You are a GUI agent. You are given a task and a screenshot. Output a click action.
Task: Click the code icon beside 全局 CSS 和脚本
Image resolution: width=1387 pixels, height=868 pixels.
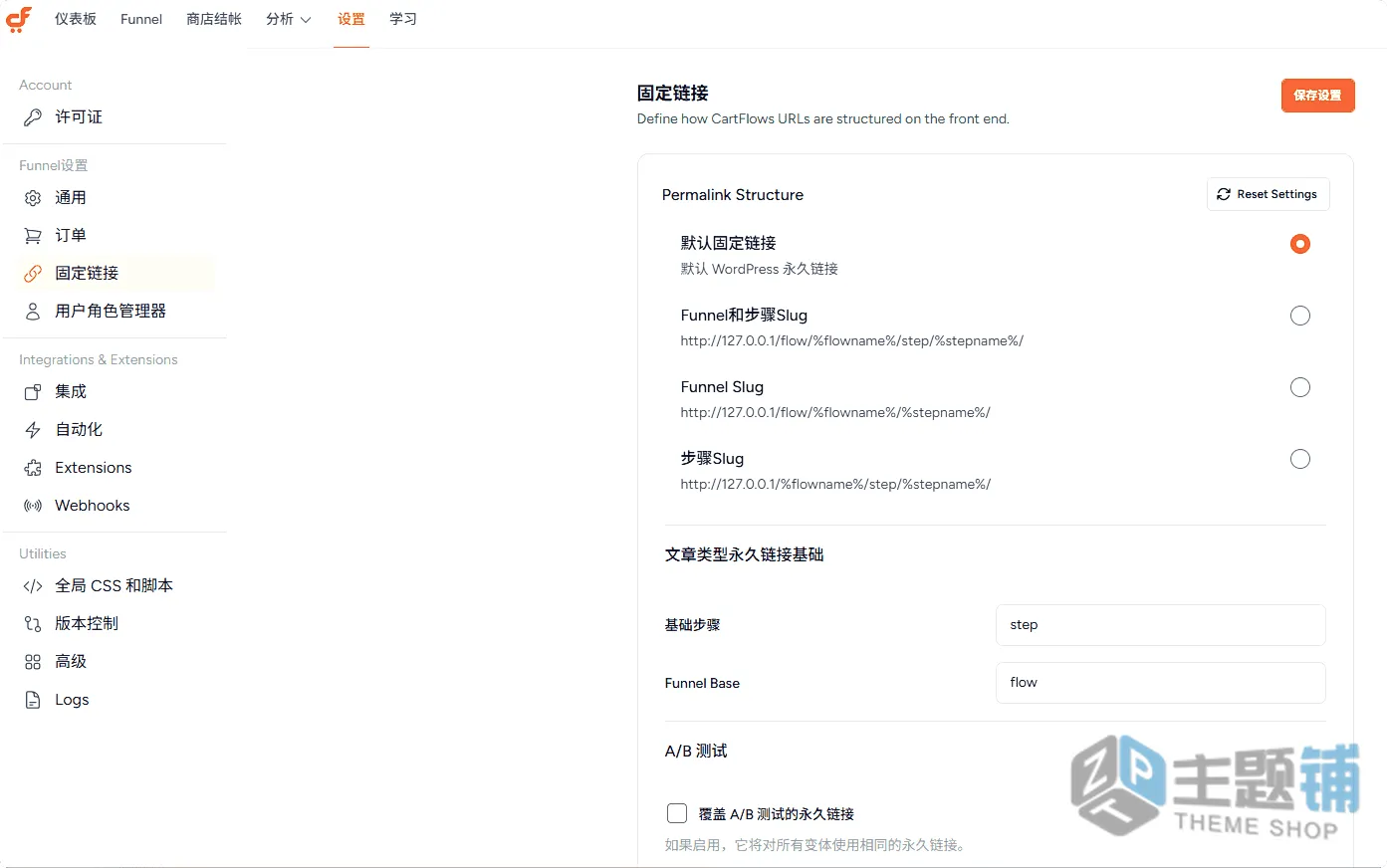point(33,586)
